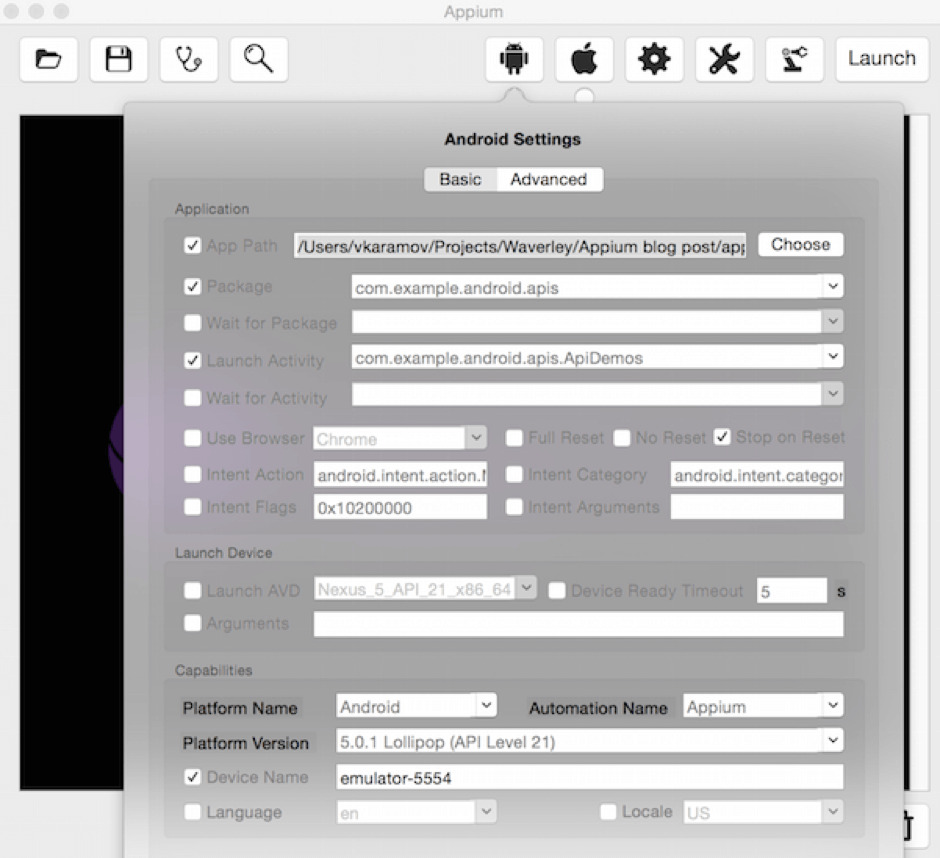Enable the No Reset checkbox

pos(622,438)
